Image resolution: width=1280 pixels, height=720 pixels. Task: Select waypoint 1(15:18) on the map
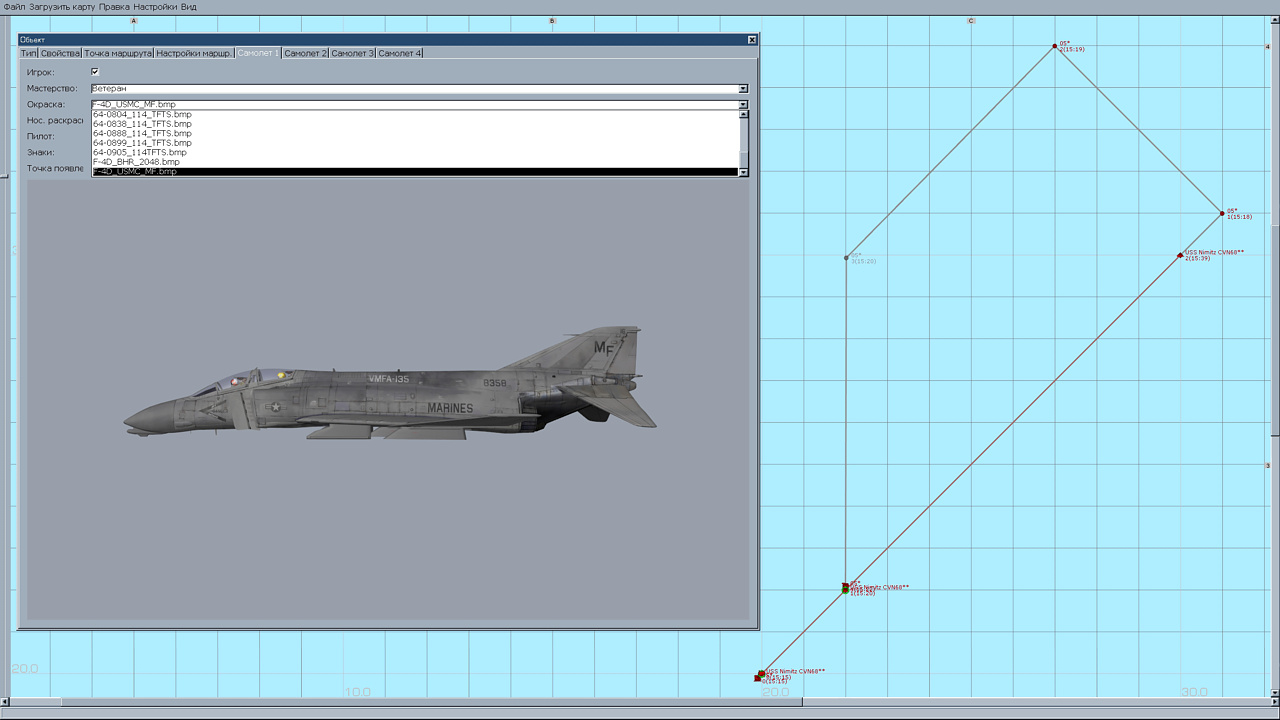[x=1222, y=213]
